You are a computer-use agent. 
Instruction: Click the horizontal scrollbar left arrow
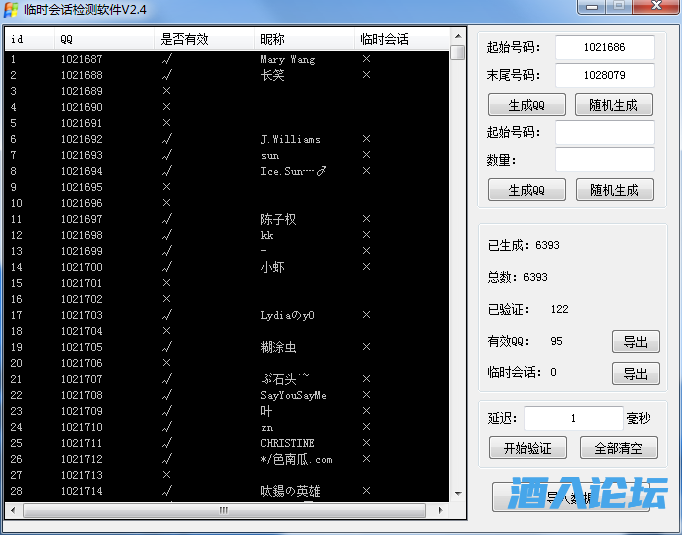pyautogui.click(x=14, y=510)
